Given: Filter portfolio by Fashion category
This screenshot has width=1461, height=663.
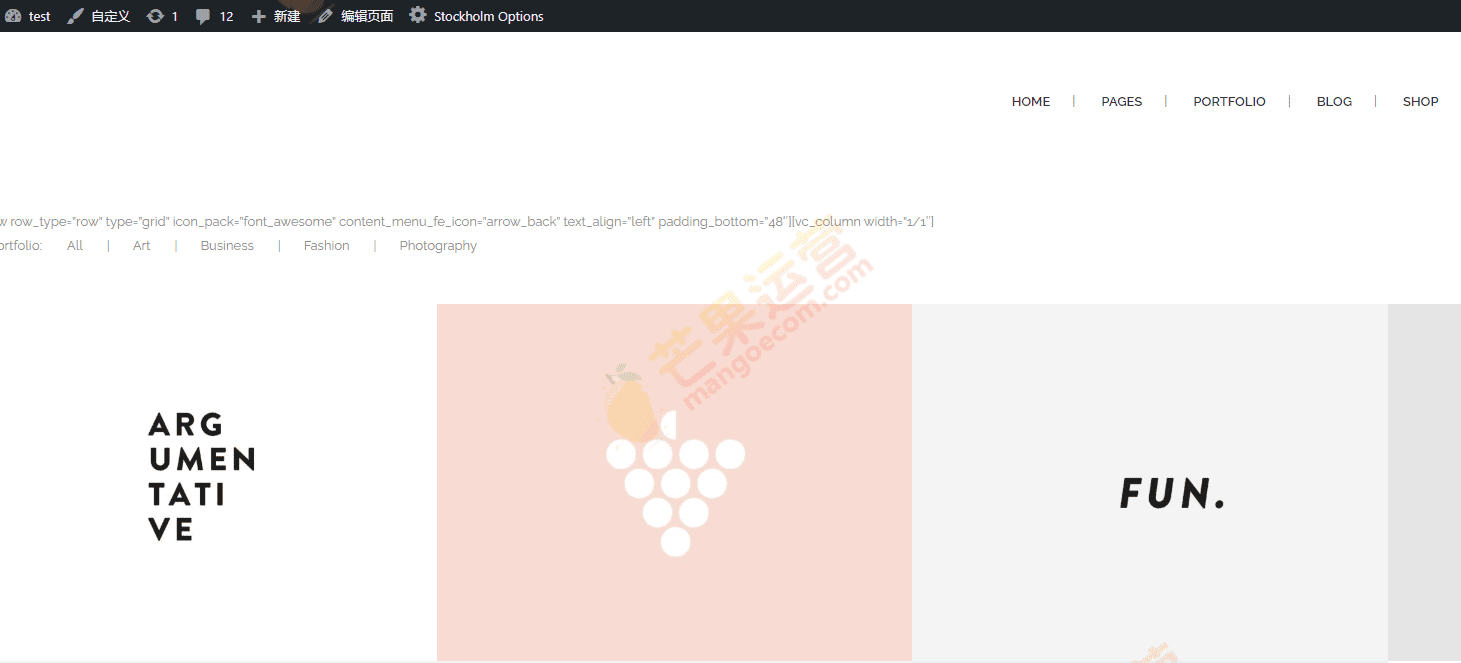Looking at the screenshot, I should click(326, 246).
